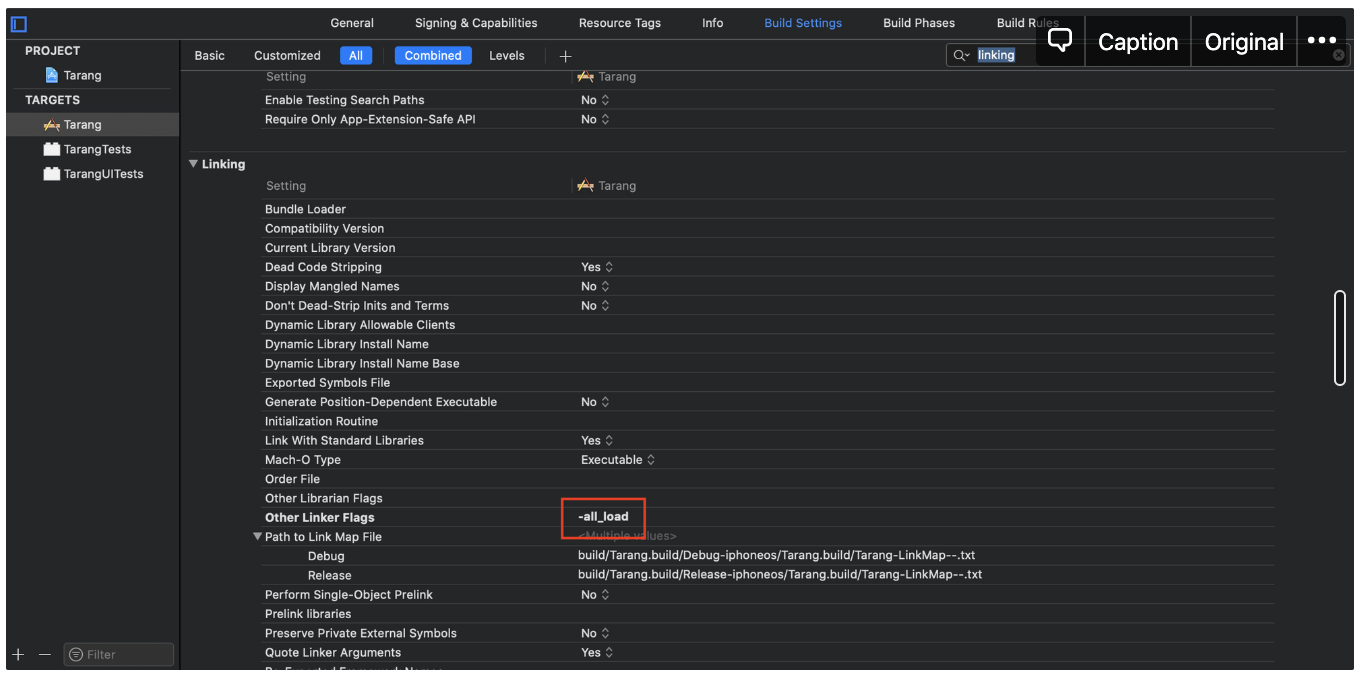The height and width of the screenshot is (678, 1366).
Task: Change Perform Single-Object Prelink value
Action: (x=595, y=594)
